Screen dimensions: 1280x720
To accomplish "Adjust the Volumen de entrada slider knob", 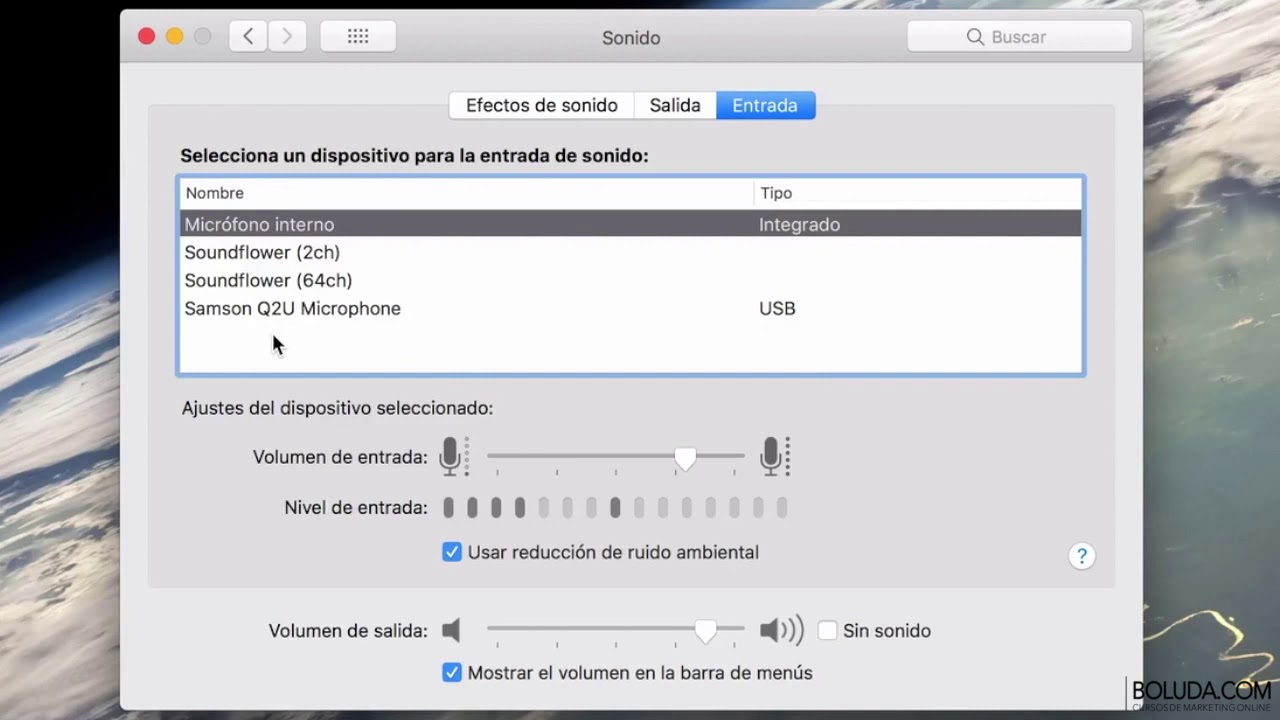I will tap(685, 458).
